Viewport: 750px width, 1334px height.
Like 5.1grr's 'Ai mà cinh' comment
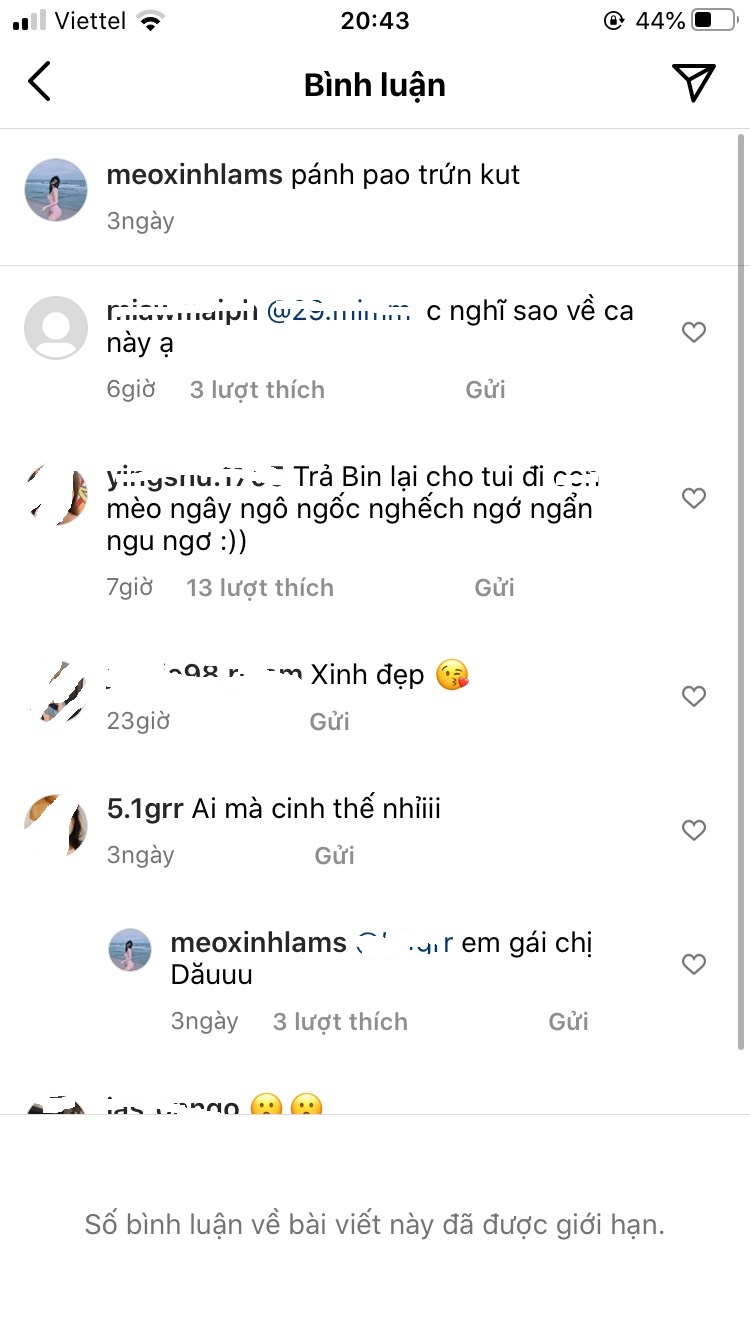pyautogui.click(x=693, y=829)
